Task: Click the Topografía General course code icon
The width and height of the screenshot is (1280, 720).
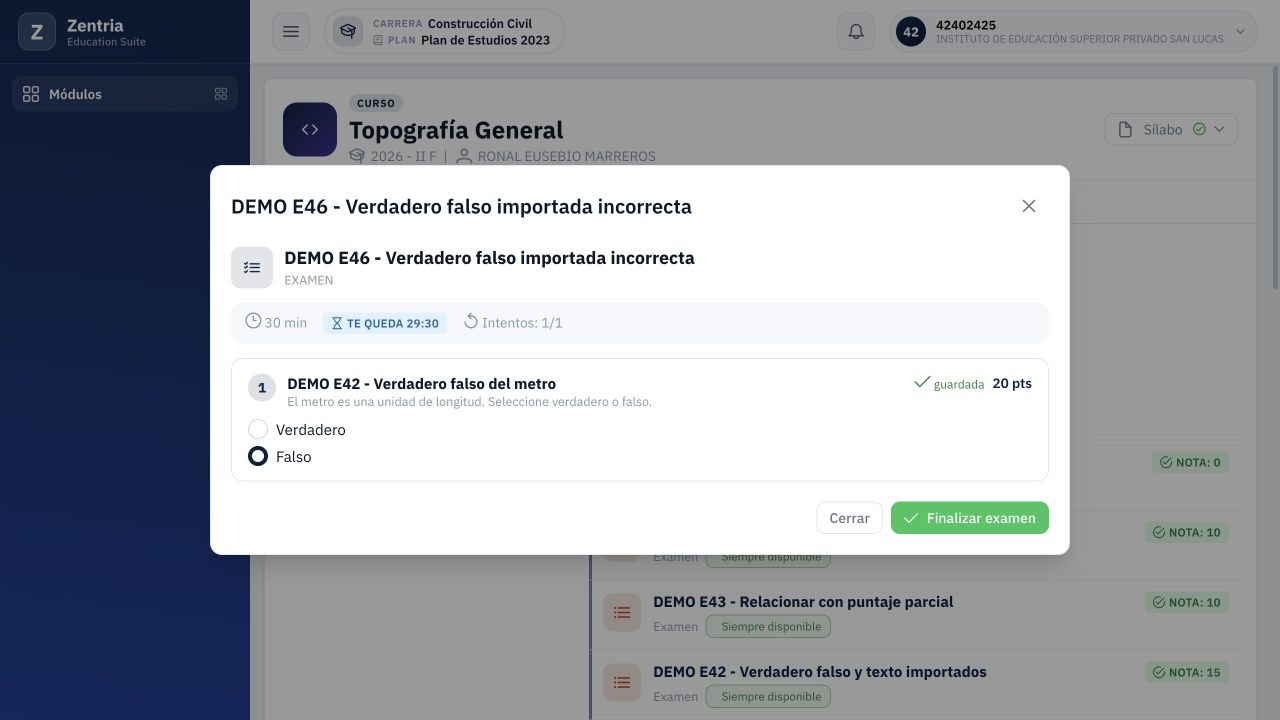Action: click(x=310, y=130)
